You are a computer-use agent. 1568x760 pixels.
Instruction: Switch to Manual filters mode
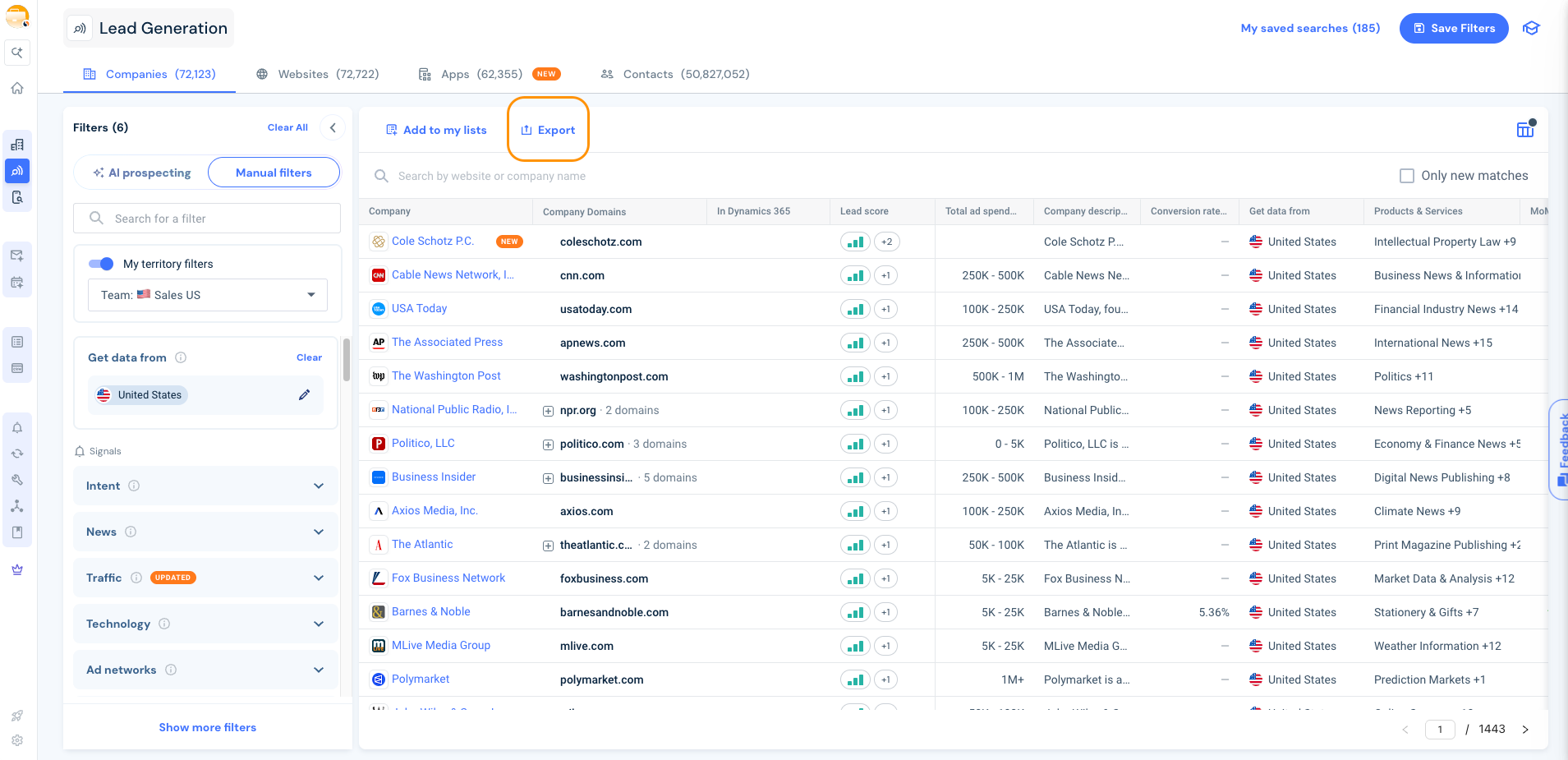point(274,173)
